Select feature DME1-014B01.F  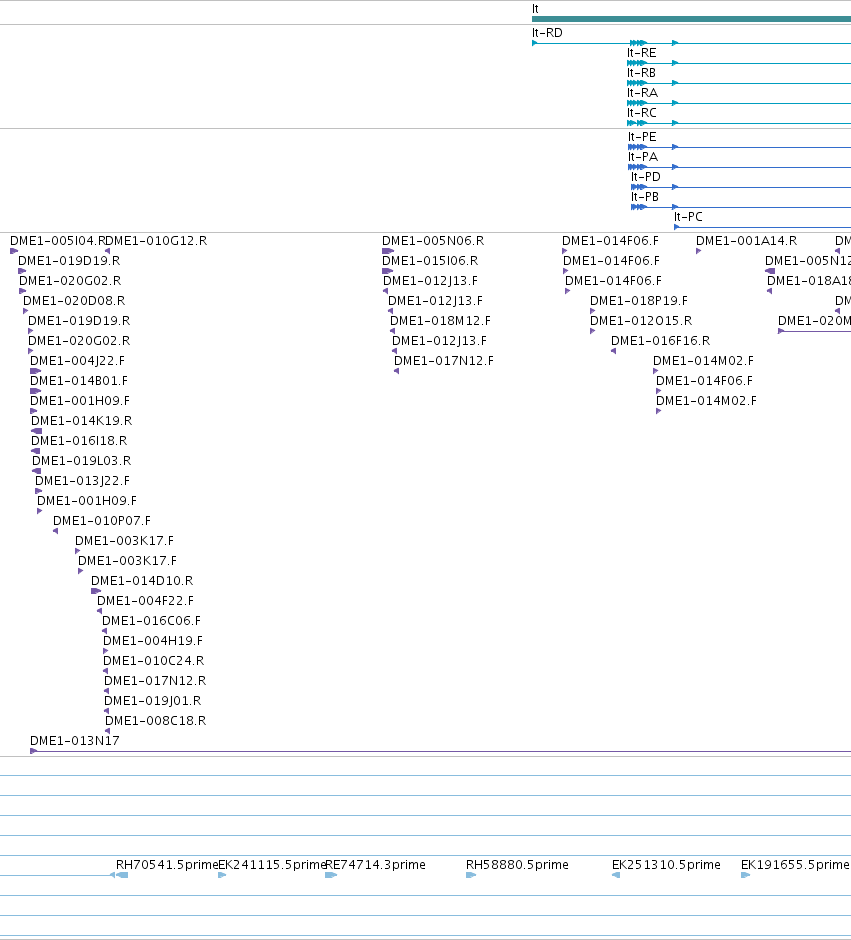[x=79, y=381]
